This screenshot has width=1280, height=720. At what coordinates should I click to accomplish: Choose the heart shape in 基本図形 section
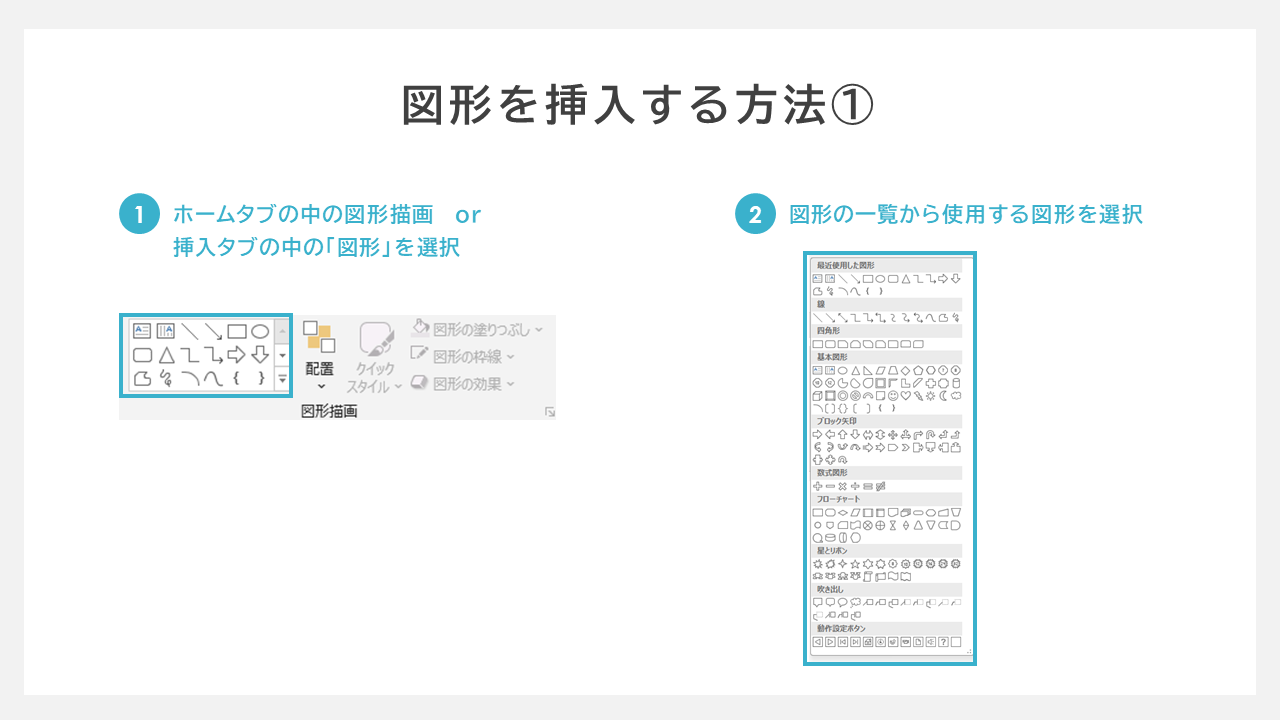tap(905, 396)
